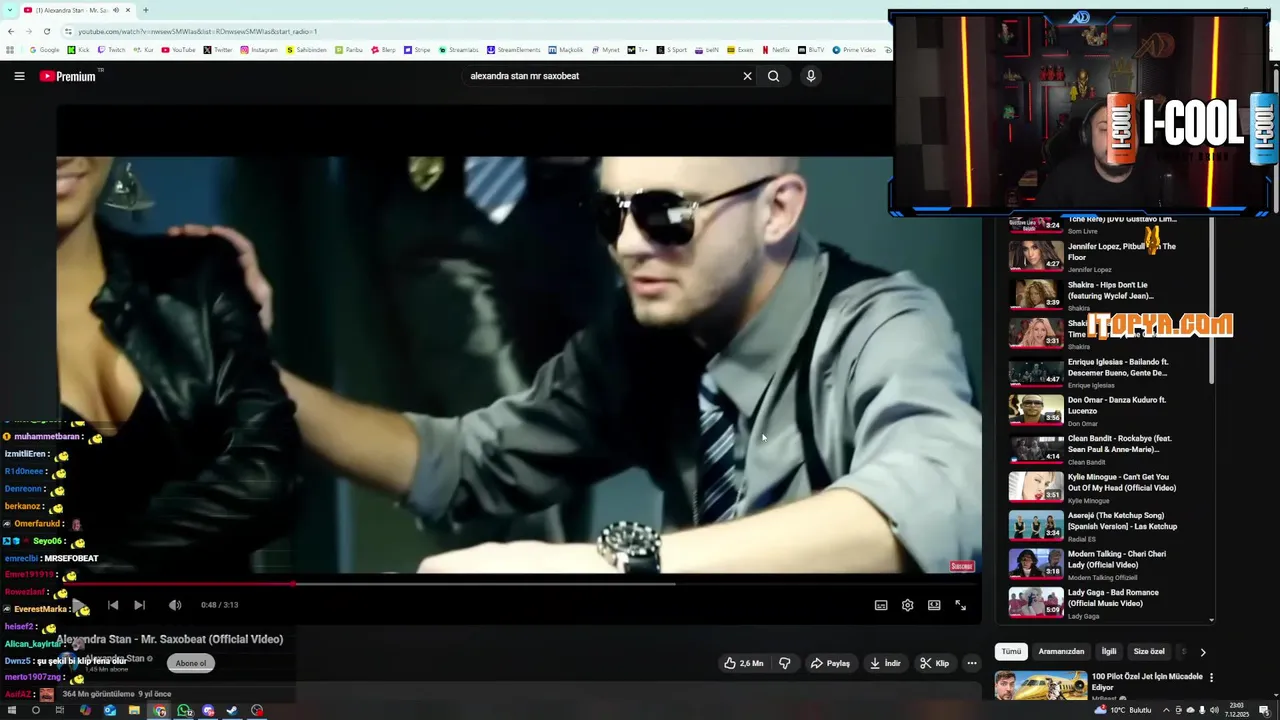
Task: Select the Aramanızdan filter chip
Action: 1061,651
